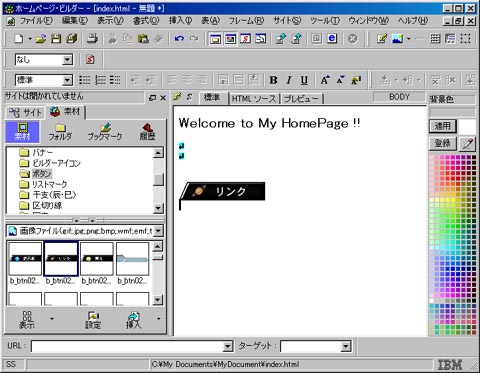Click the 登録 register button
This screenshot has width=480, height=373.
pyautogui.click(x=442, y=143)
